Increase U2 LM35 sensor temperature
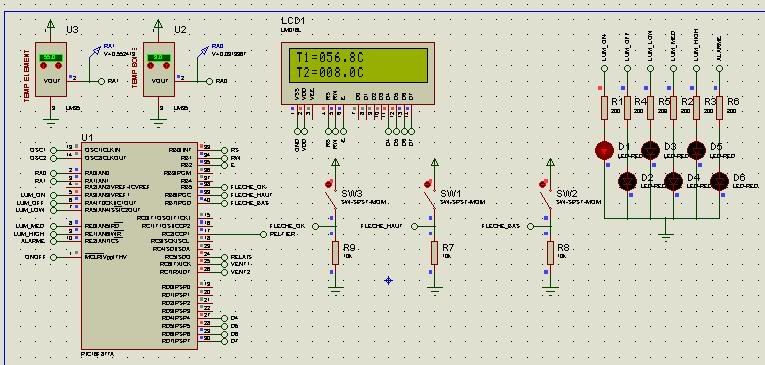 click(166, 66)
